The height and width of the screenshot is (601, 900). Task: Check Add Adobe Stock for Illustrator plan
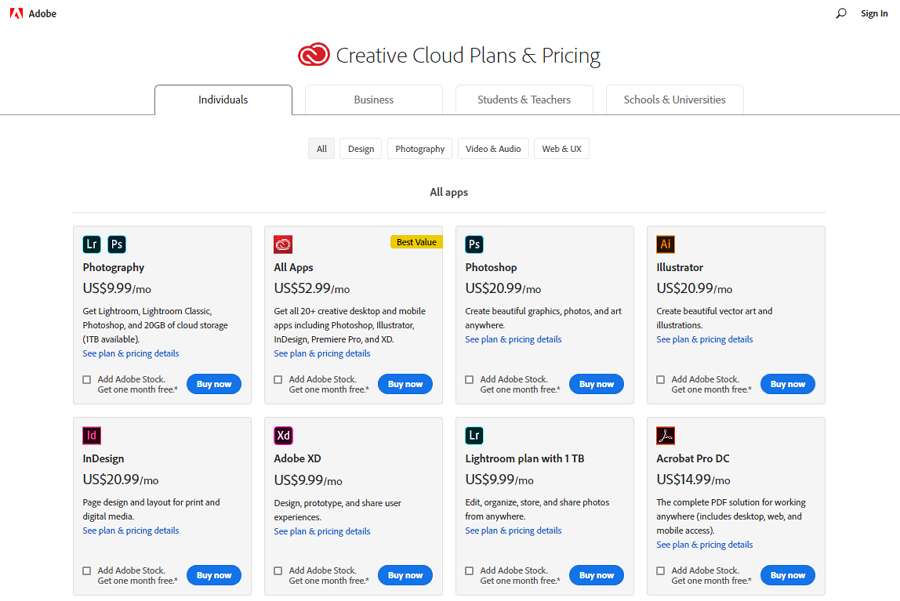click(x=661, y=379)
